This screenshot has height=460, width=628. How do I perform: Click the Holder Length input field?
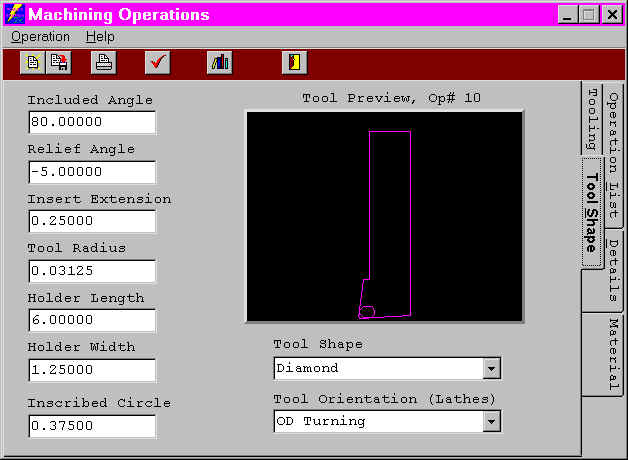pyautogui.click(x=92, y=320)
